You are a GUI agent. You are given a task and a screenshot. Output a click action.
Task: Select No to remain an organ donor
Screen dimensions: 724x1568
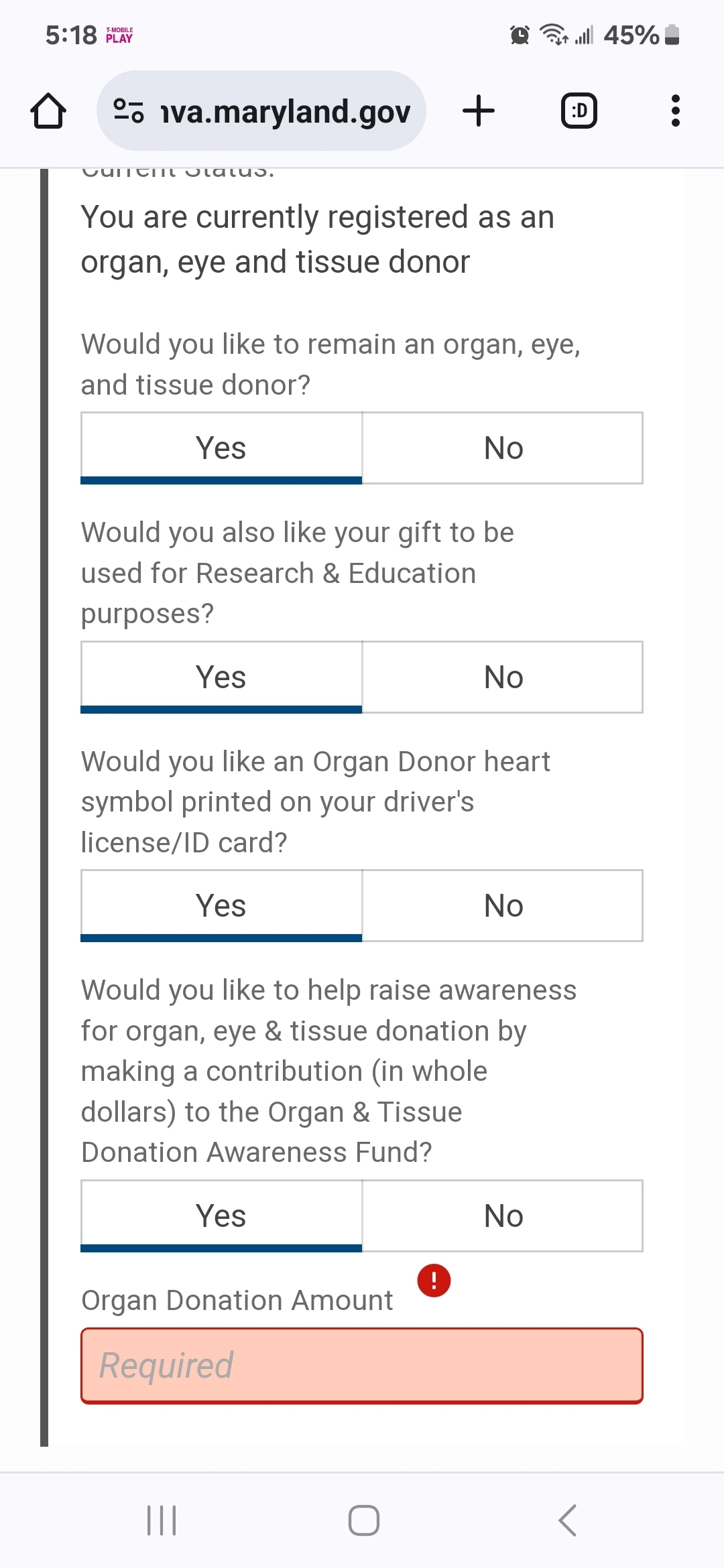[x=503, y=448]
